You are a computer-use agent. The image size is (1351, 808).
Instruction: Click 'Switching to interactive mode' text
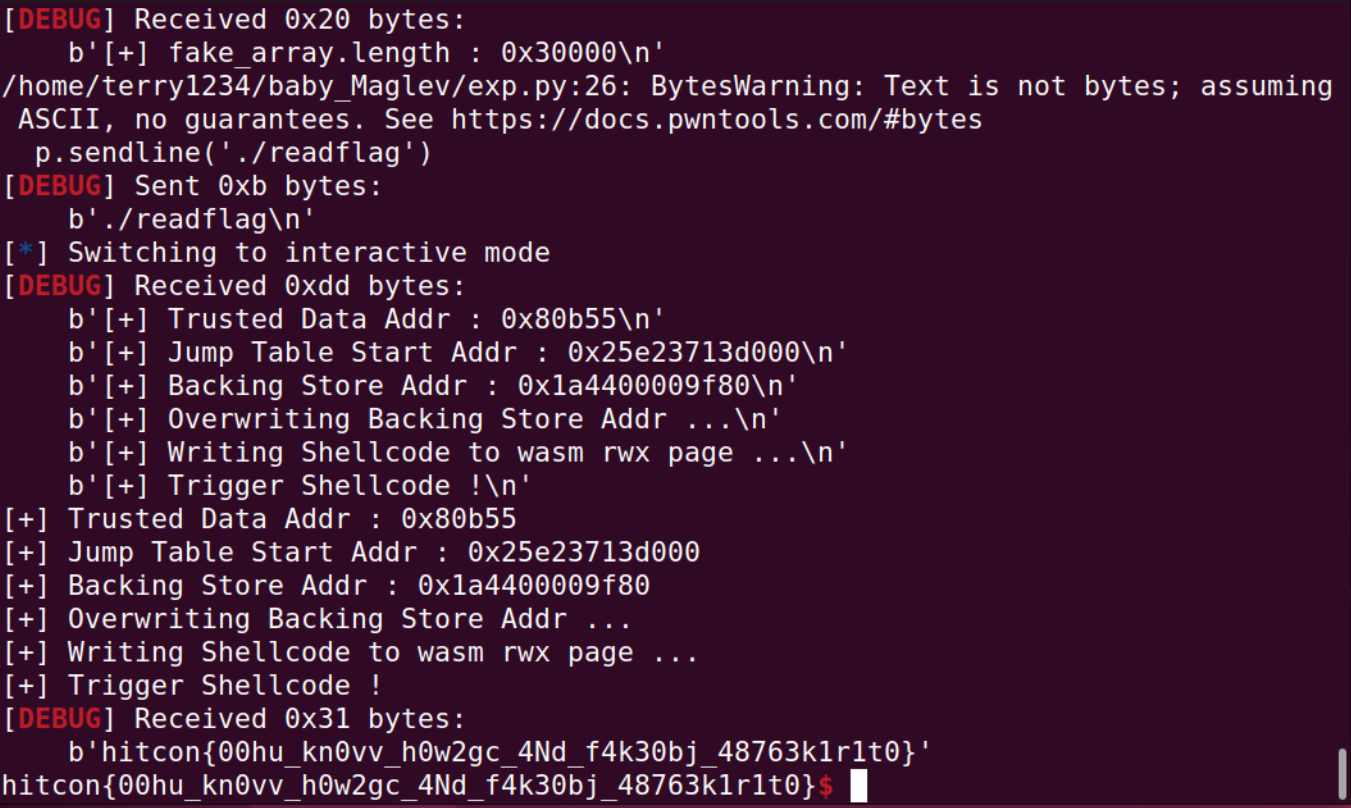pyautogui.click(x=308, y=253)
